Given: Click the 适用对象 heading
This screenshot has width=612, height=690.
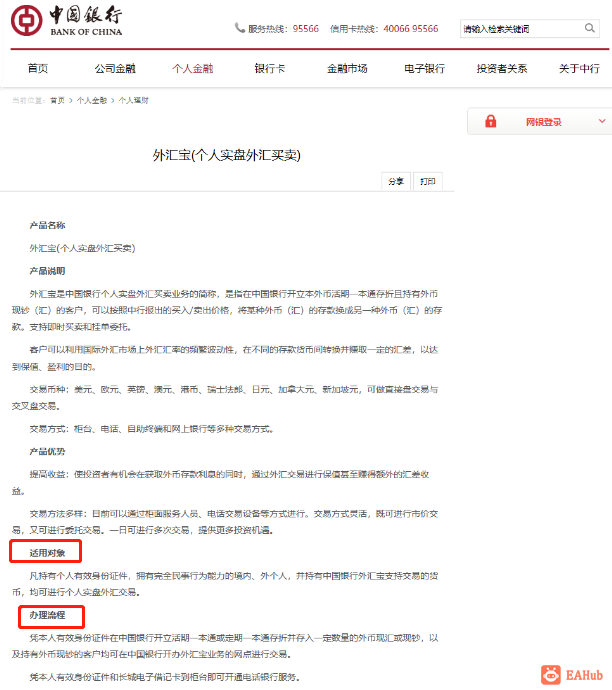Looking at the screenshot, I should (47, 553).
